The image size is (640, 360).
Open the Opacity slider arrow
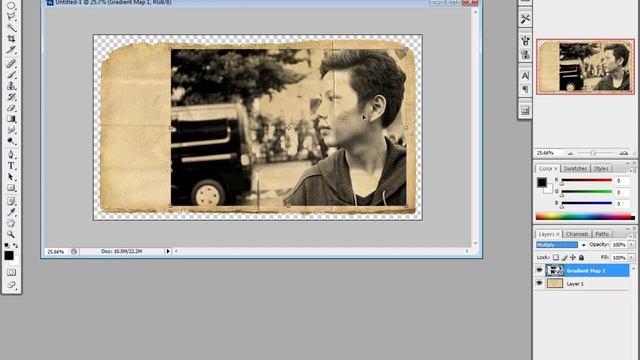click(x=631, y=245)
